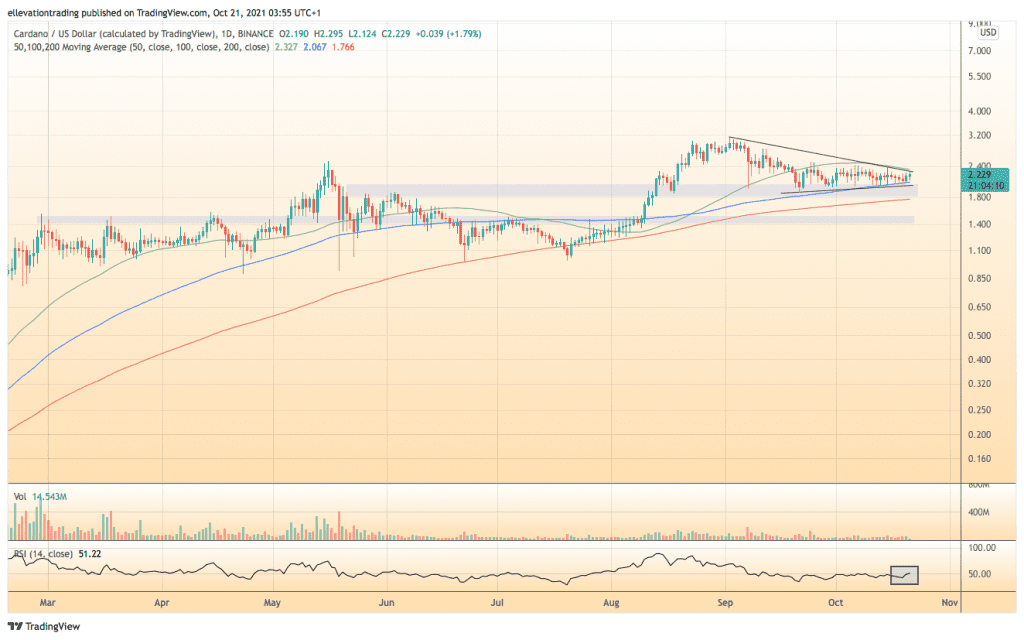Click the 1.100 price scale label

pos(979,250)
